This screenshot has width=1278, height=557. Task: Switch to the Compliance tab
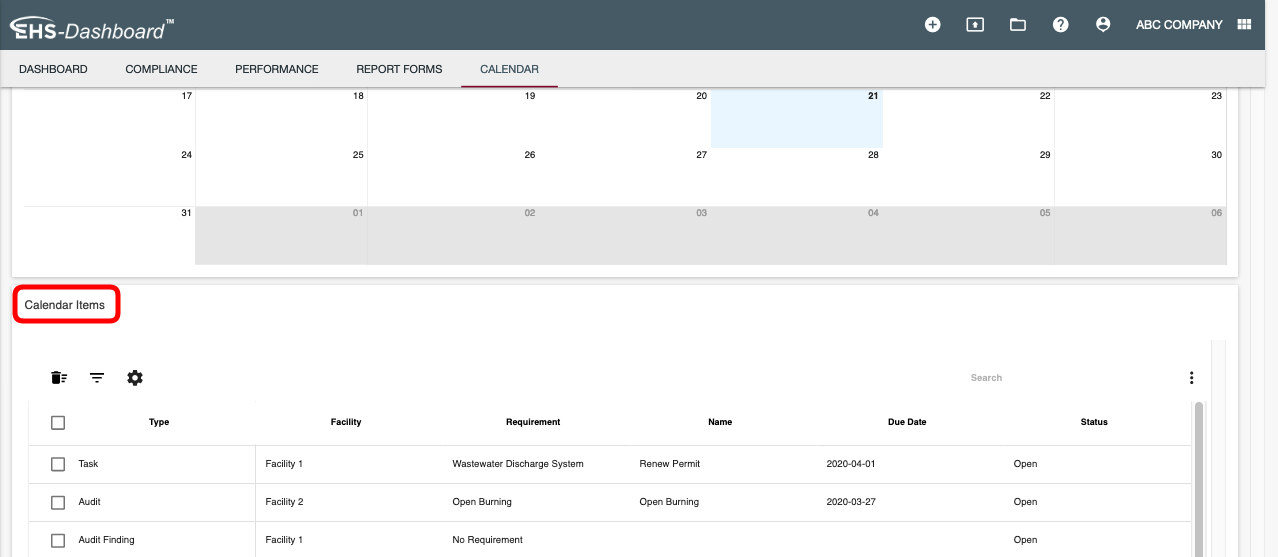click(161, 69)
